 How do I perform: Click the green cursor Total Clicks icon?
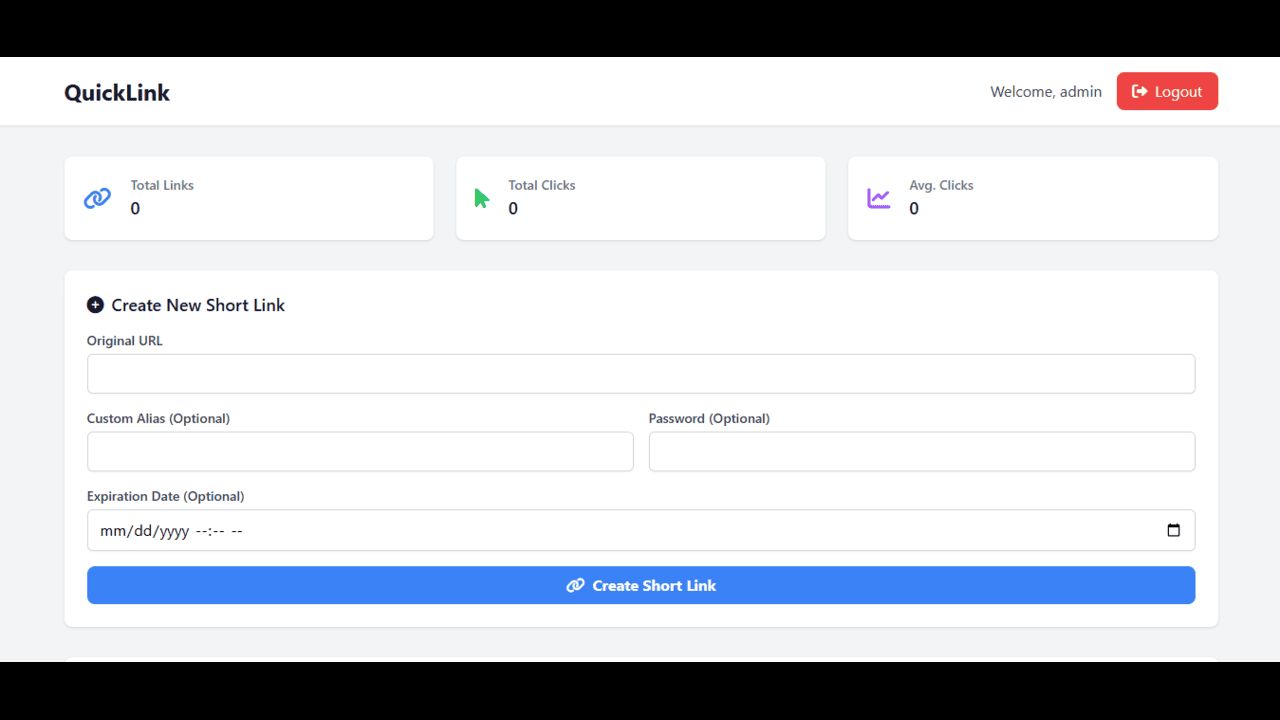pos(482,198)
